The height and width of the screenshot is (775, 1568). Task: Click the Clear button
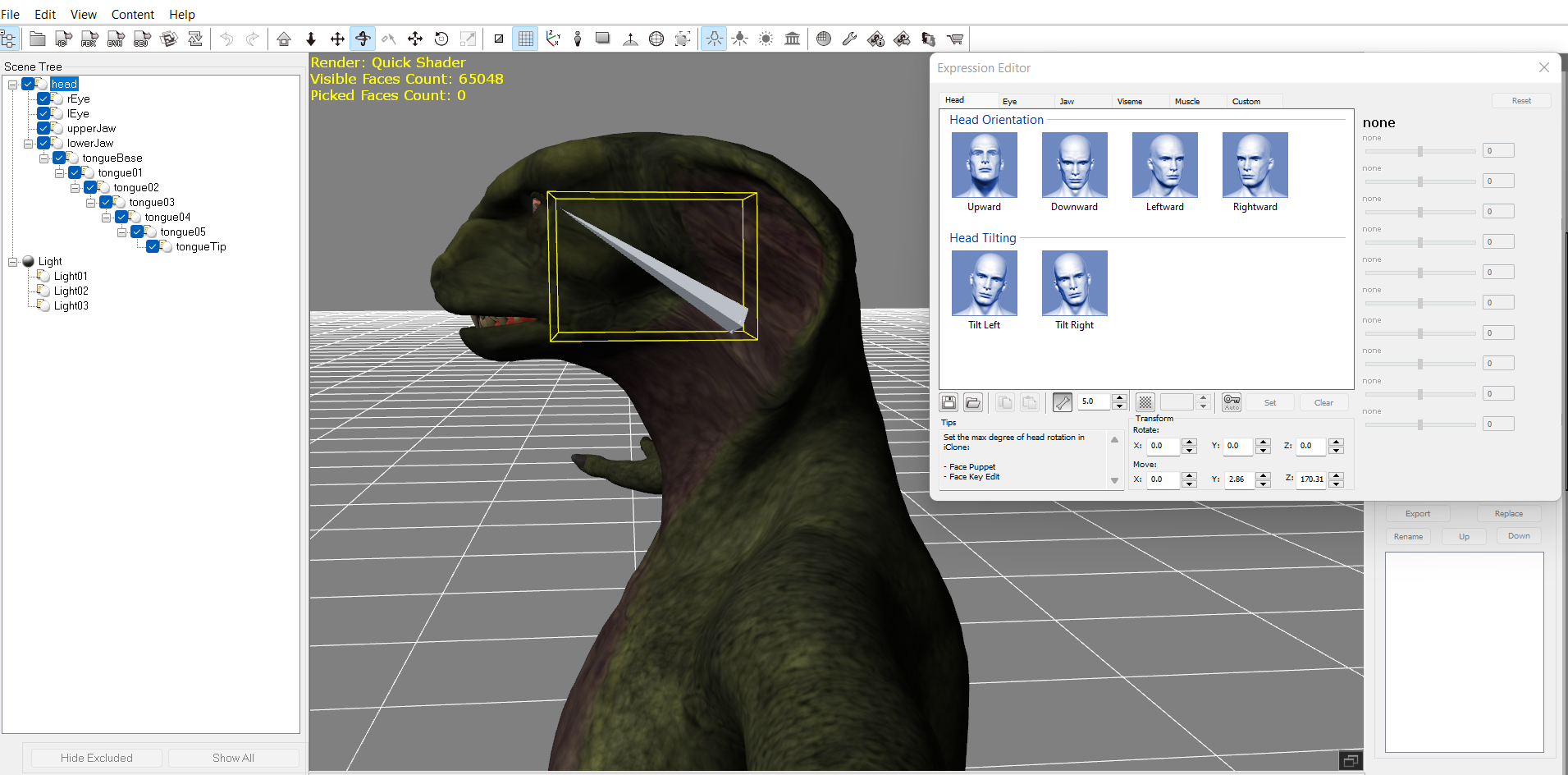pos(1323,402)
